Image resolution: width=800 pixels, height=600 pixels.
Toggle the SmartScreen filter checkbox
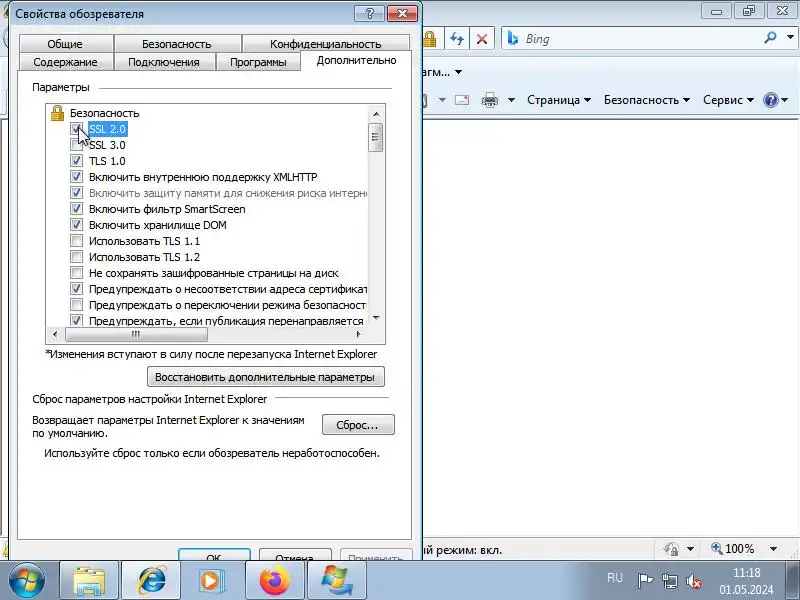click(x=76, y=209)
